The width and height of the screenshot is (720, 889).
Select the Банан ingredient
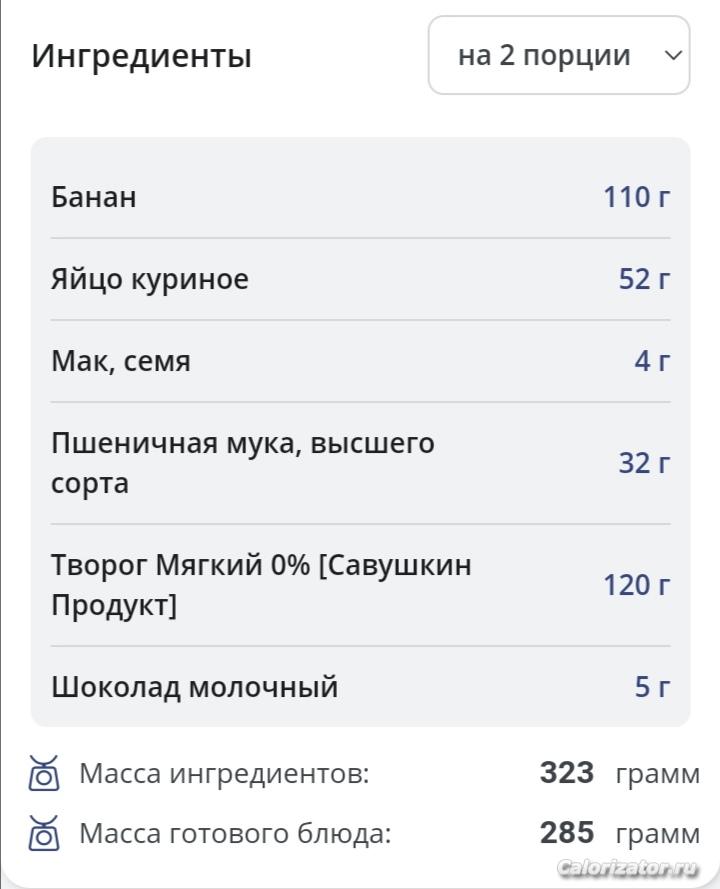point(94,197)
